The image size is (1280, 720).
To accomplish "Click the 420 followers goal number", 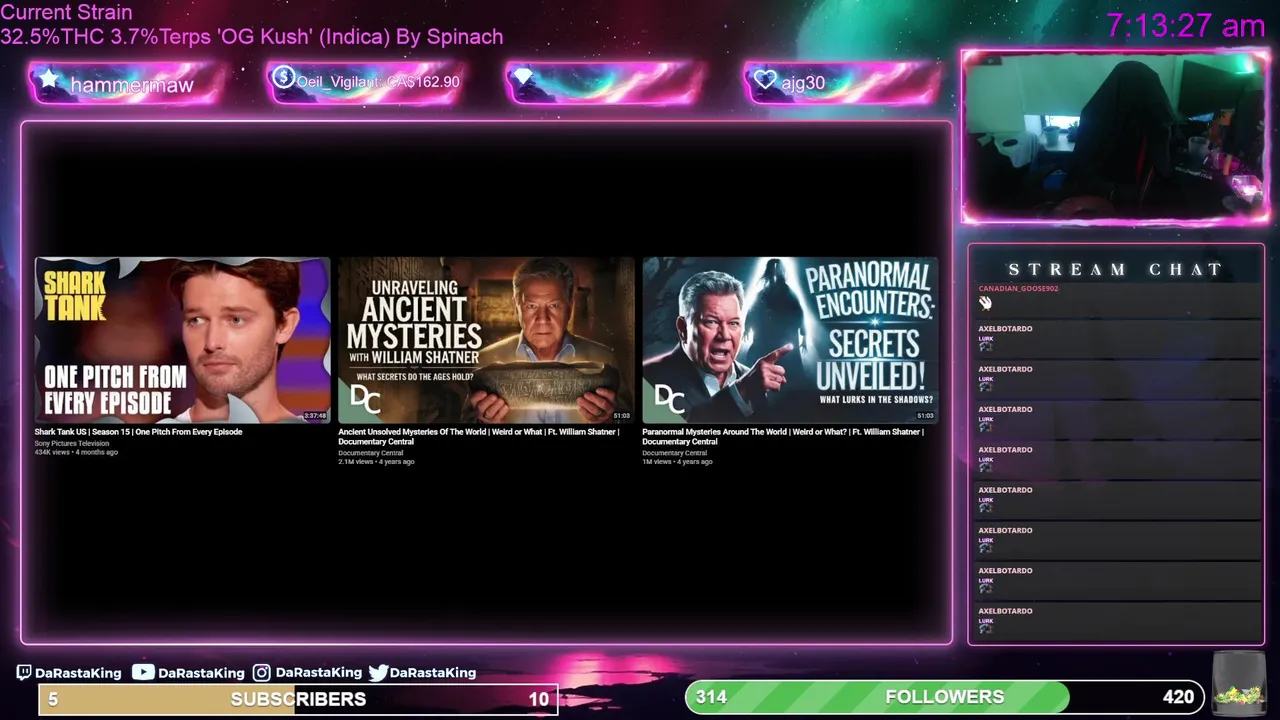I will tap(1178, 697).
